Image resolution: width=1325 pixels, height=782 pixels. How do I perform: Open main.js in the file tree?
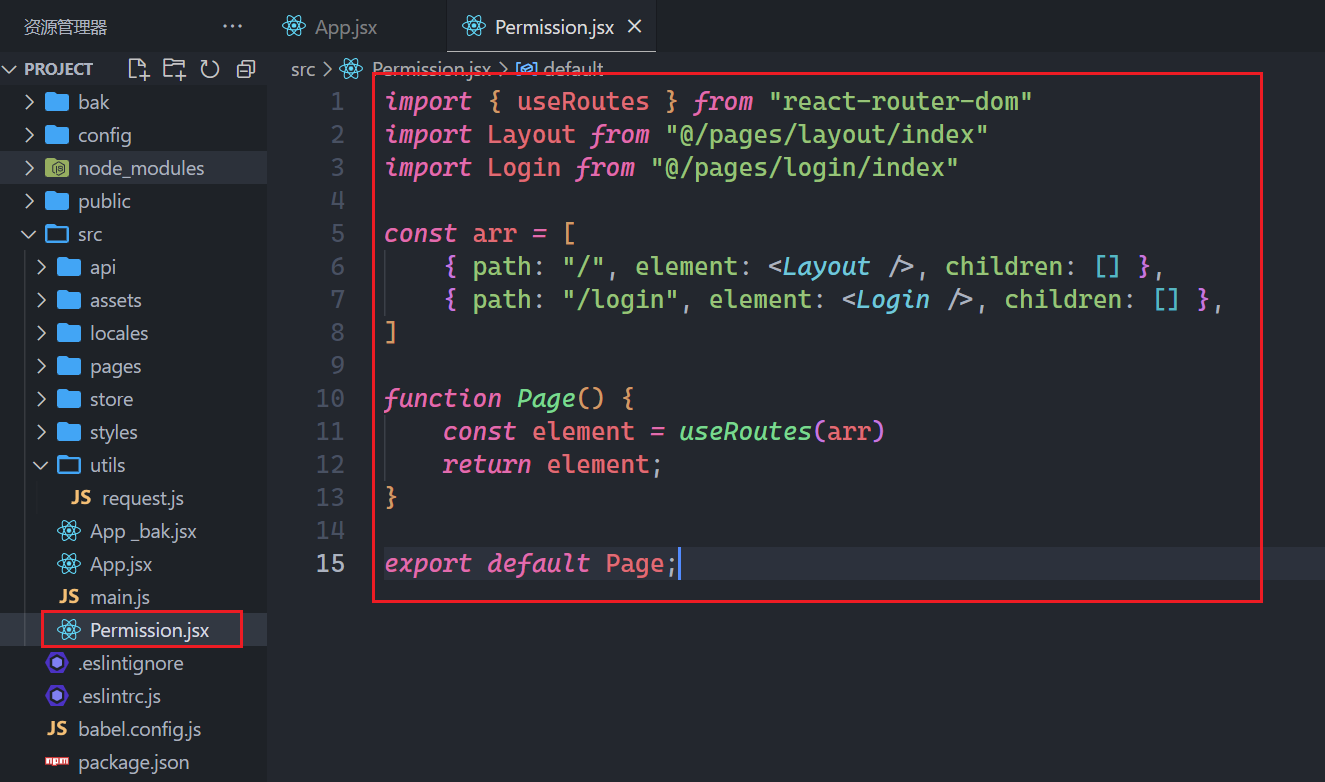pyautogui.click(x=133, y=597)
